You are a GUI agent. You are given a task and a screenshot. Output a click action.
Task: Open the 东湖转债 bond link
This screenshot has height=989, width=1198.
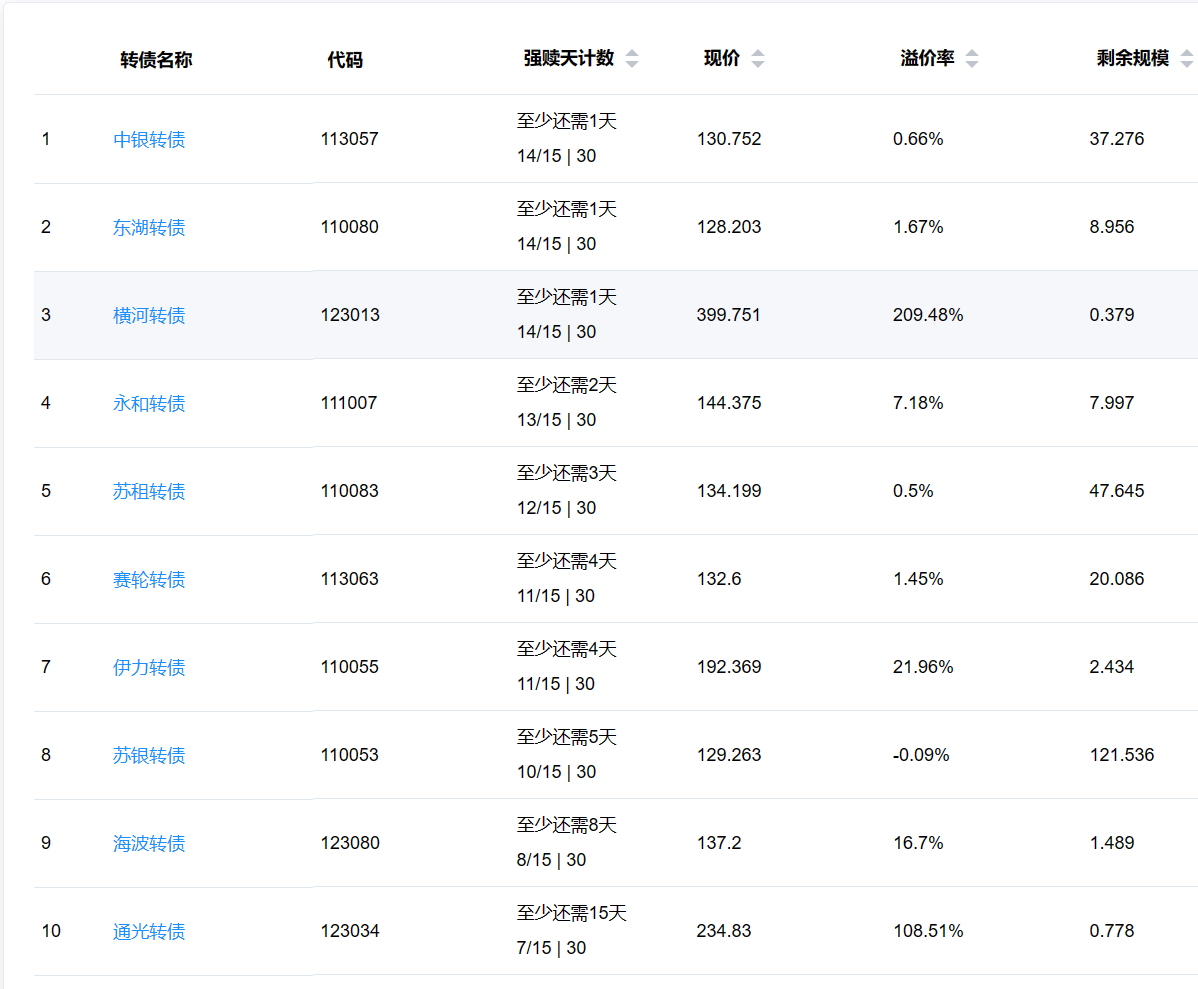(x=149, y=227)
